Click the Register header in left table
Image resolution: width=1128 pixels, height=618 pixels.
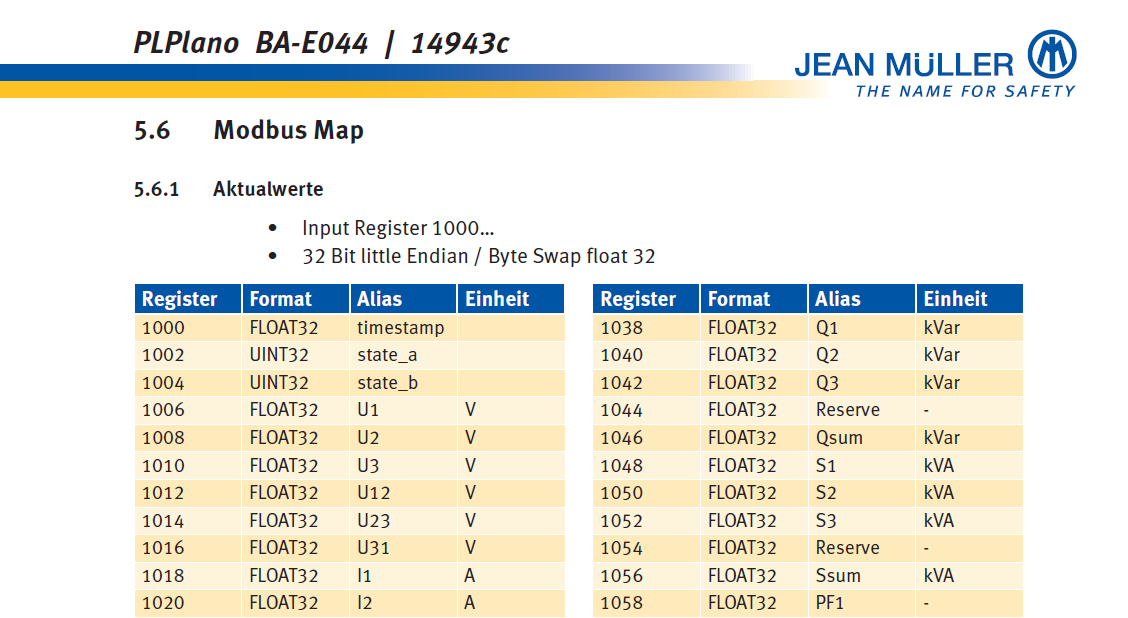click(180, 299)
